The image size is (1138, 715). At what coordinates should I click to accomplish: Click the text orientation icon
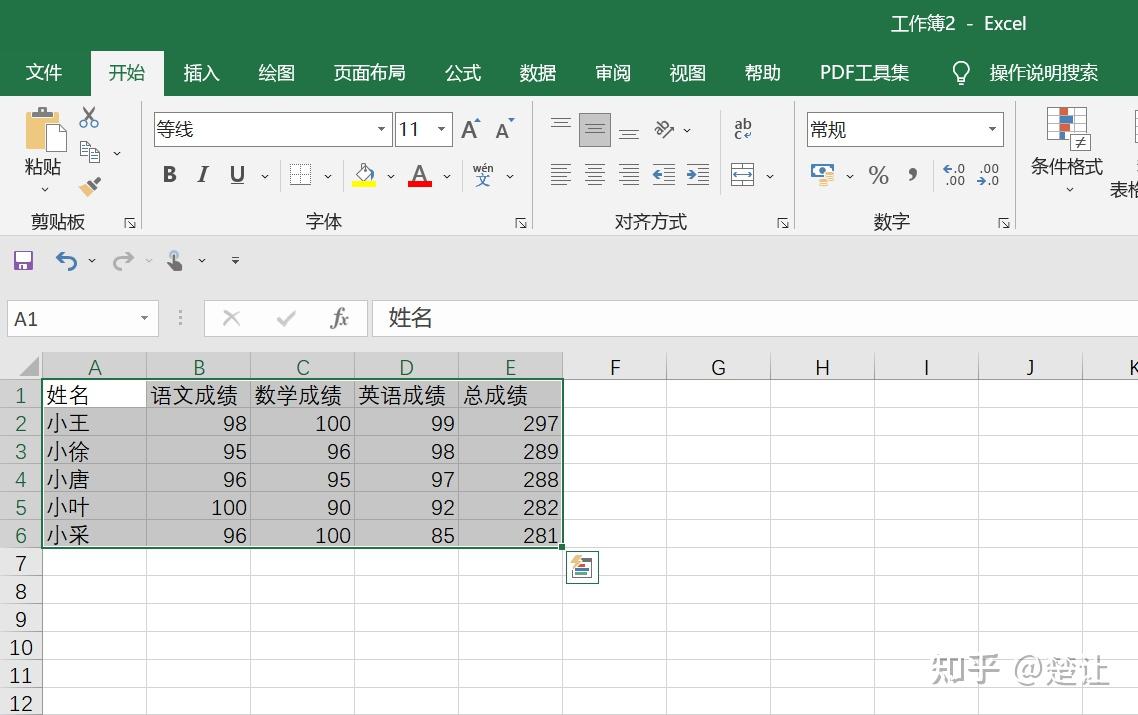[x=664, y=130]
